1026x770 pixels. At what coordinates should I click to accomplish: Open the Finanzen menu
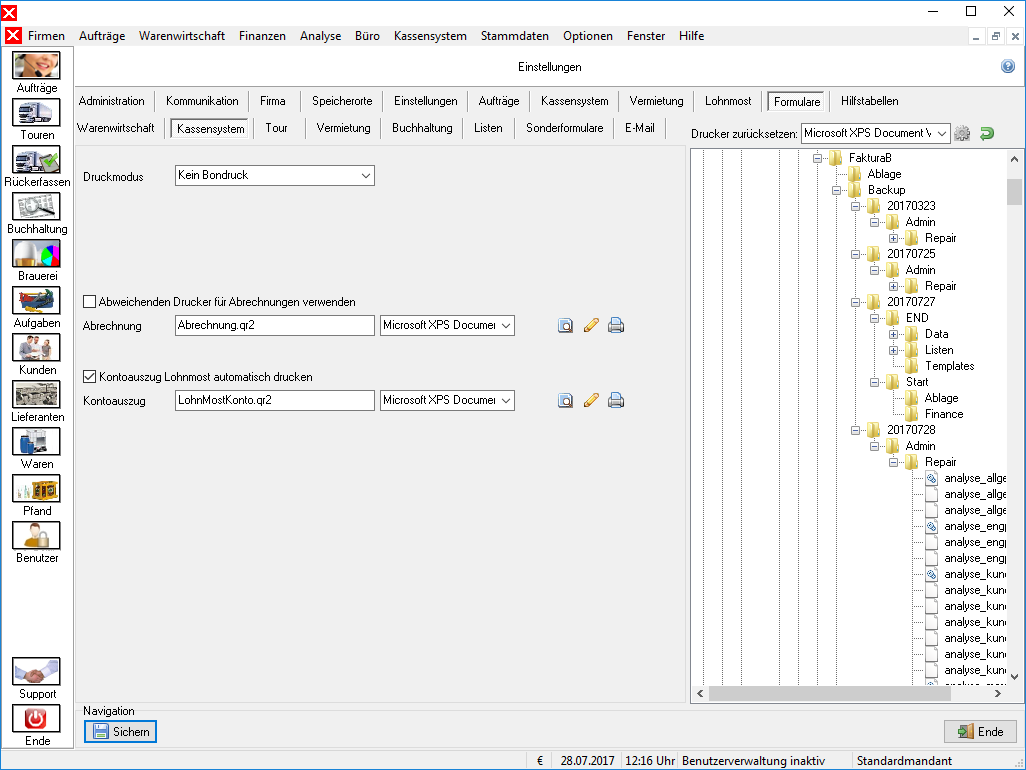pos(262,36)
